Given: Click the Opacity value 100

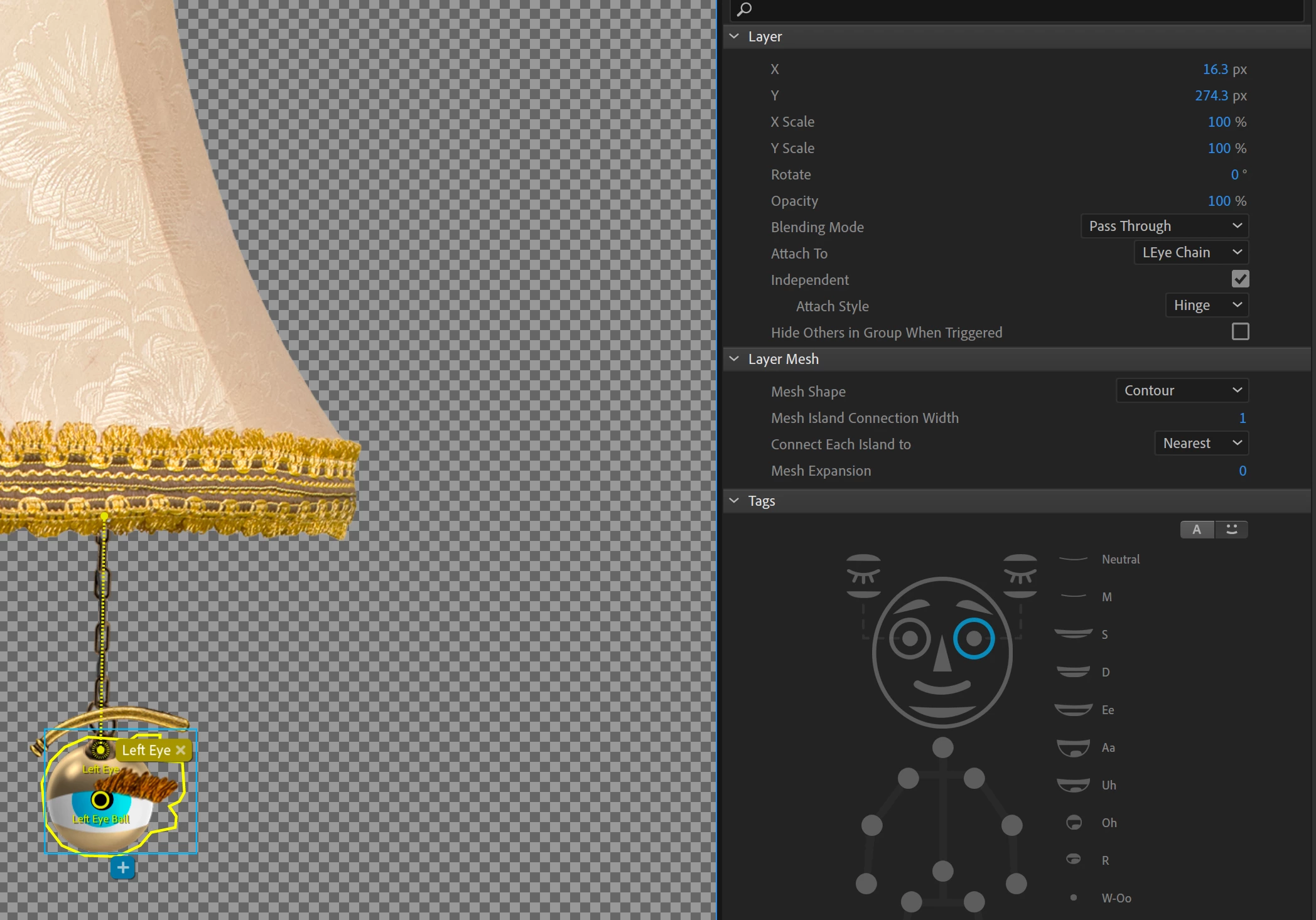Looking at the screenshot, I should (x=1219, y=201).
